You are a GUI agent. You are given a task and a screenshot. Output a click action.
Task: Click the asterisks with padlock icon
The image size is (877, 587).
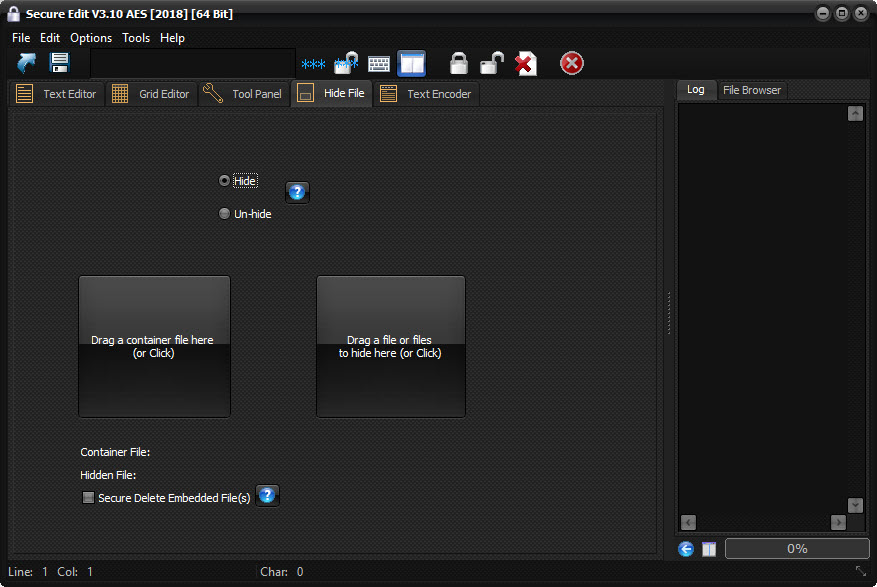click(346, 63)
